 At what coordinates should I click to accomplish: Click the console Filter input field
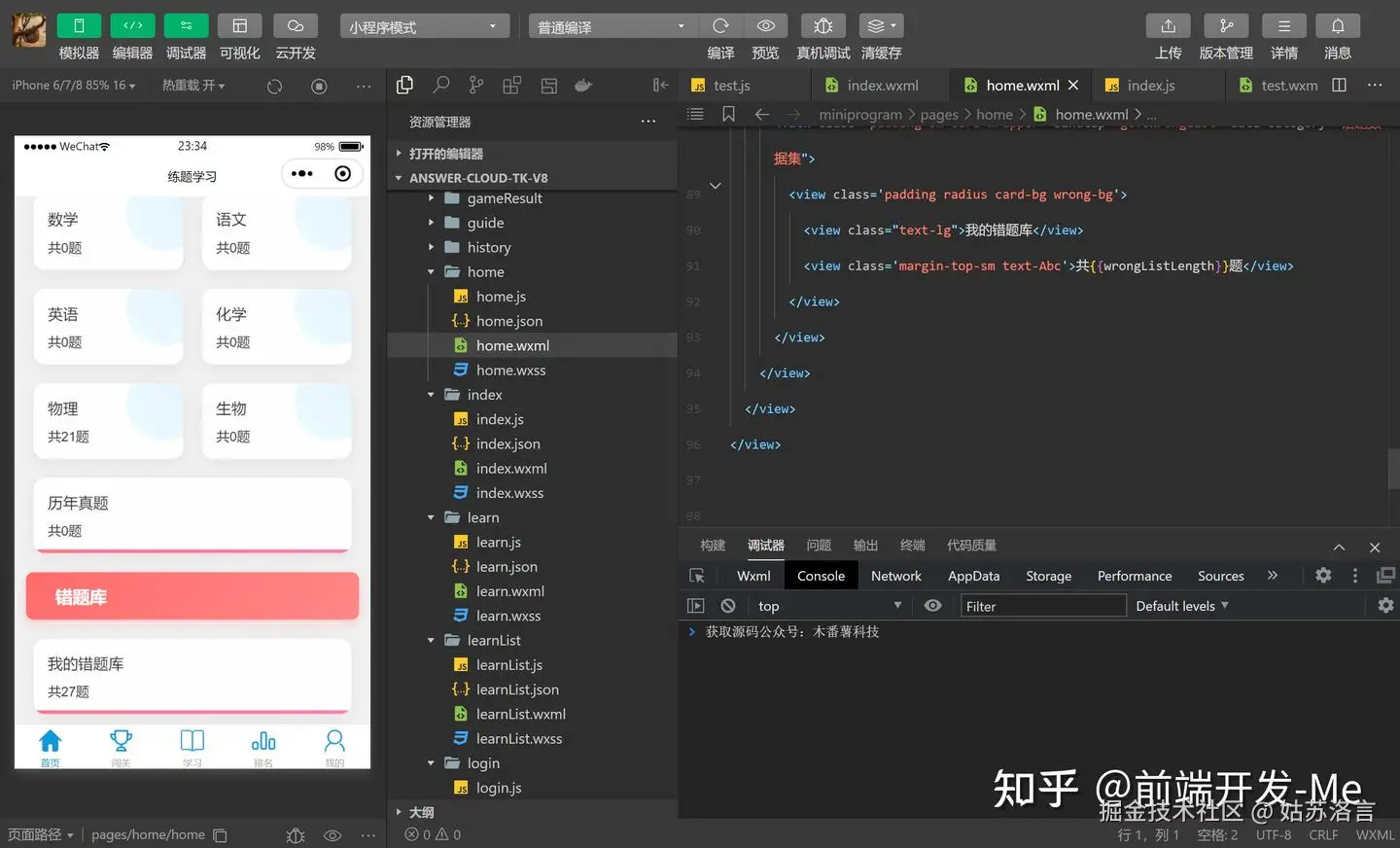pyautogui.click(x=1042, y=606)
